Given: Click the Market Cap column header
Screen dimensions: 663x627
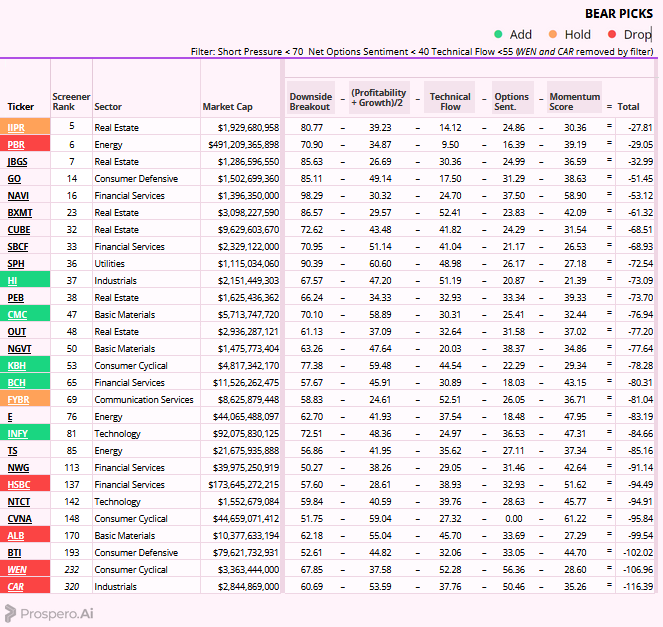Looking at the screenshot, I should pos(227,107).
